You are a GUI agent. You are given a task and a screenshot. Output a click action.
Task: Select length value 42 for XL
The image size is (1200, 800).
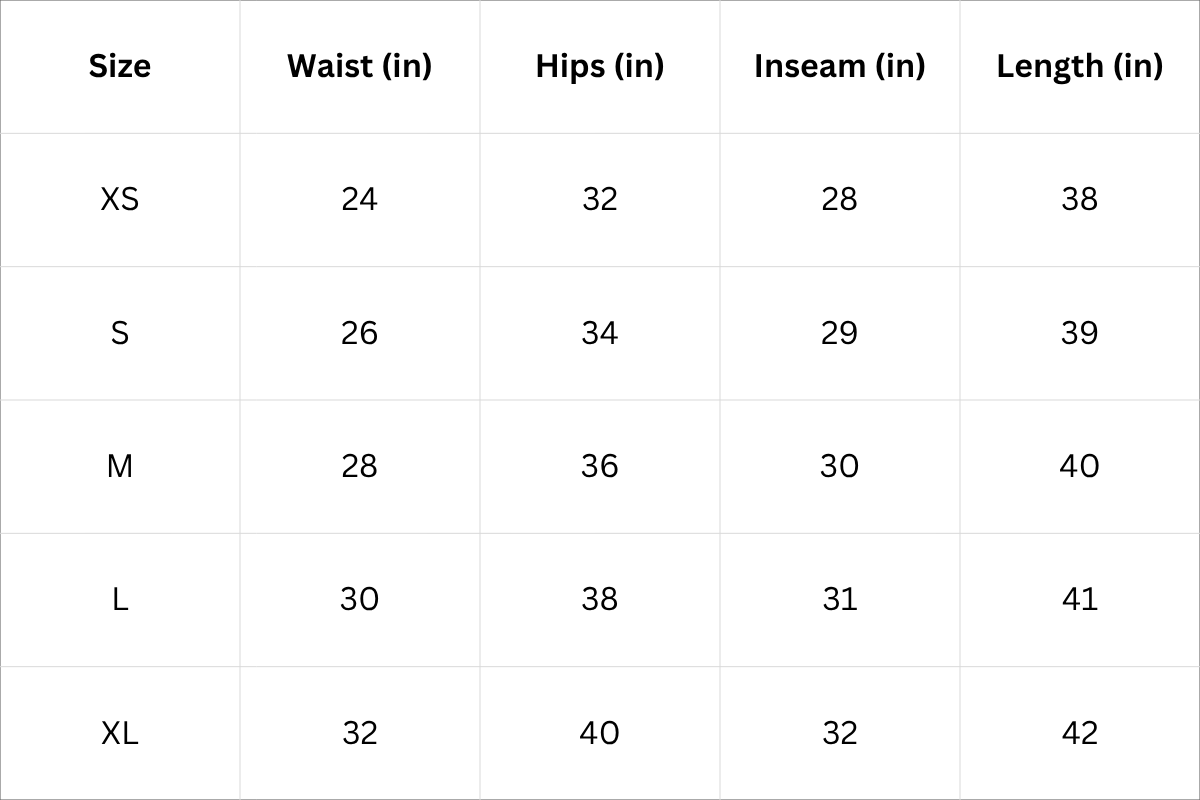(x=1079, y=733)
